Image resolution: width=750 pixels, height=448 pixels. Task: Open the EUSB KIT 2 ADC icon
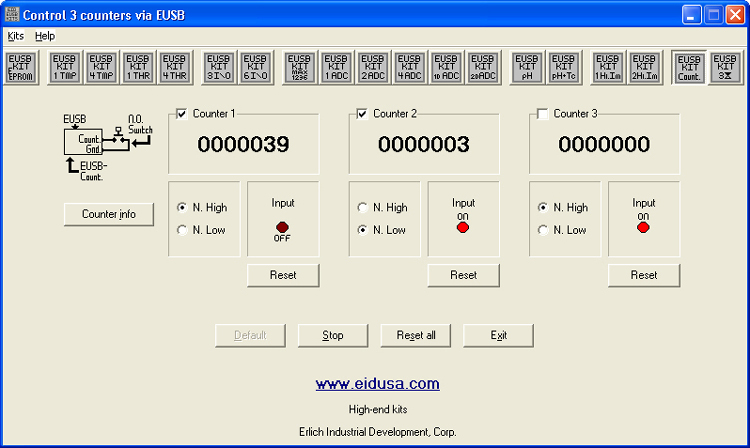point(373,67)
